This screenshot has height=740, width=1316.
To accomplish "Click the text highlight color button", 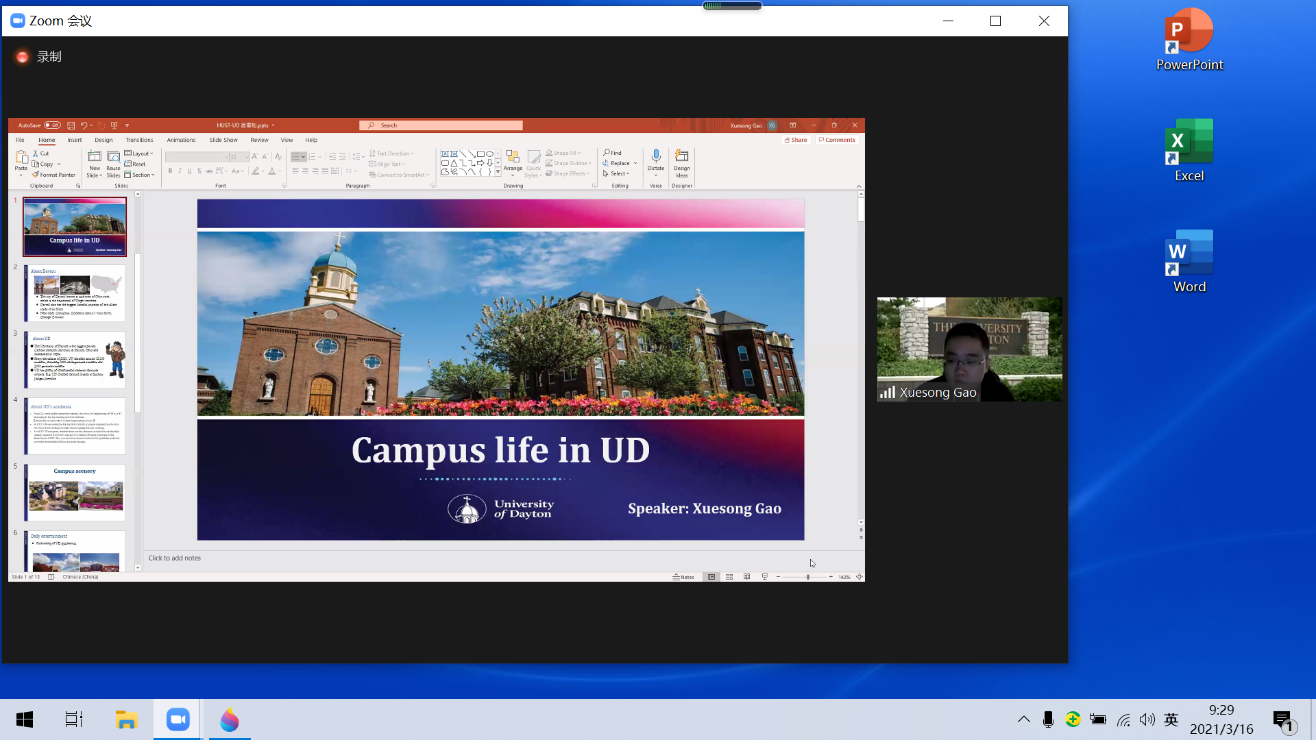I will (x=256, y=171).
